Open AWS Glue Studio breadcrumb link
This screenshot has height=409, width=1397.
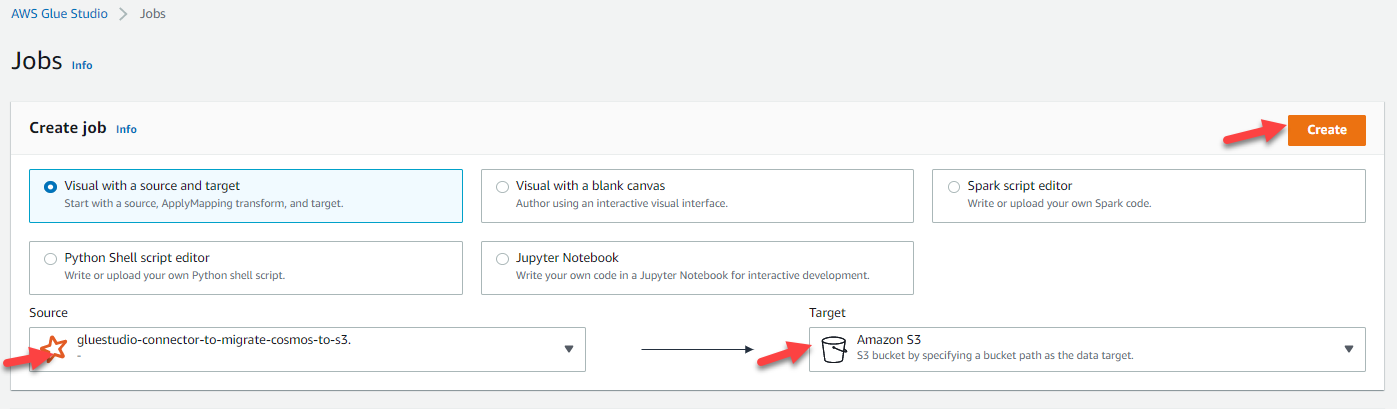tap(59, 14)
